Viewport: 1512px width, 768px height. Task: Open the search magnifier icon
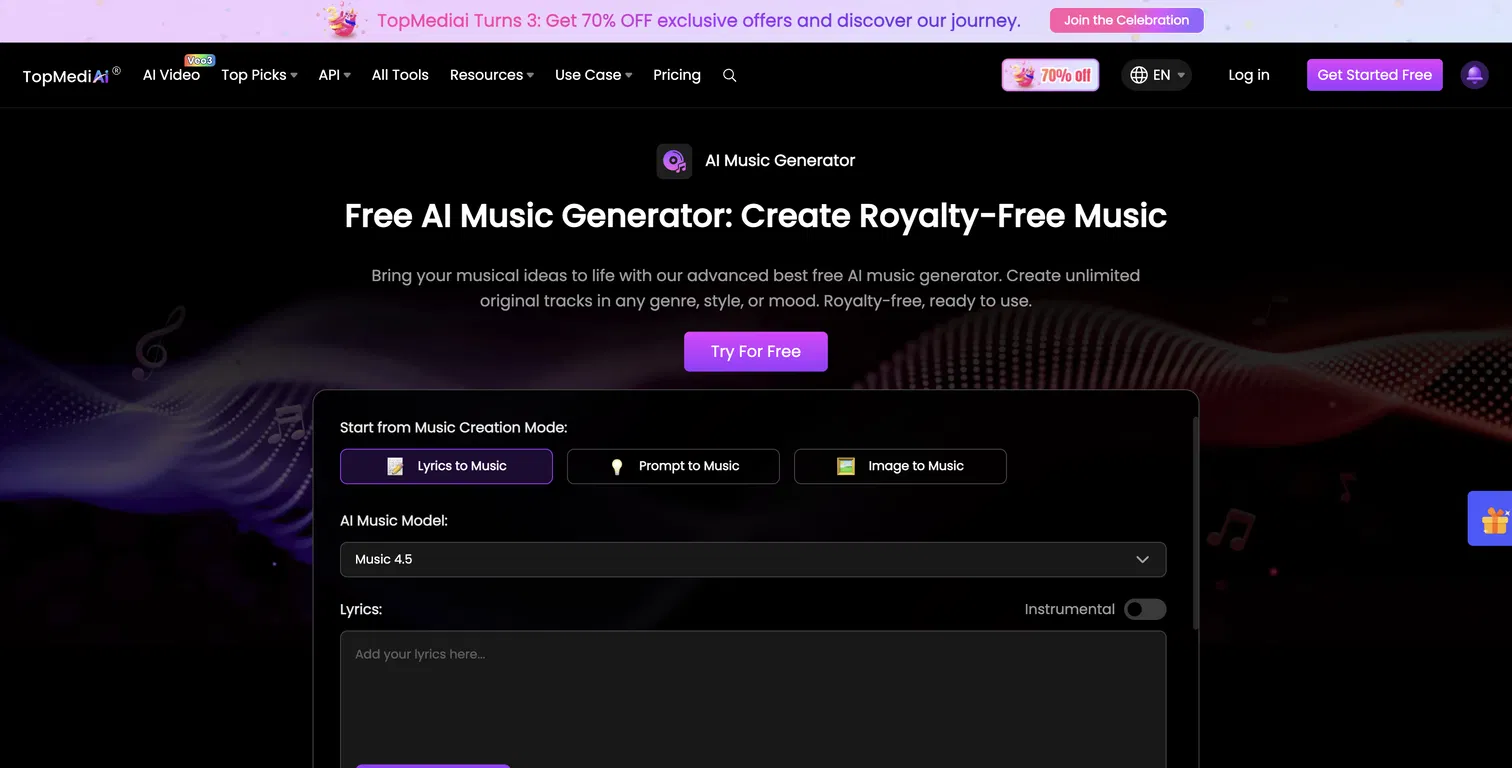click(x=730, y=76)
